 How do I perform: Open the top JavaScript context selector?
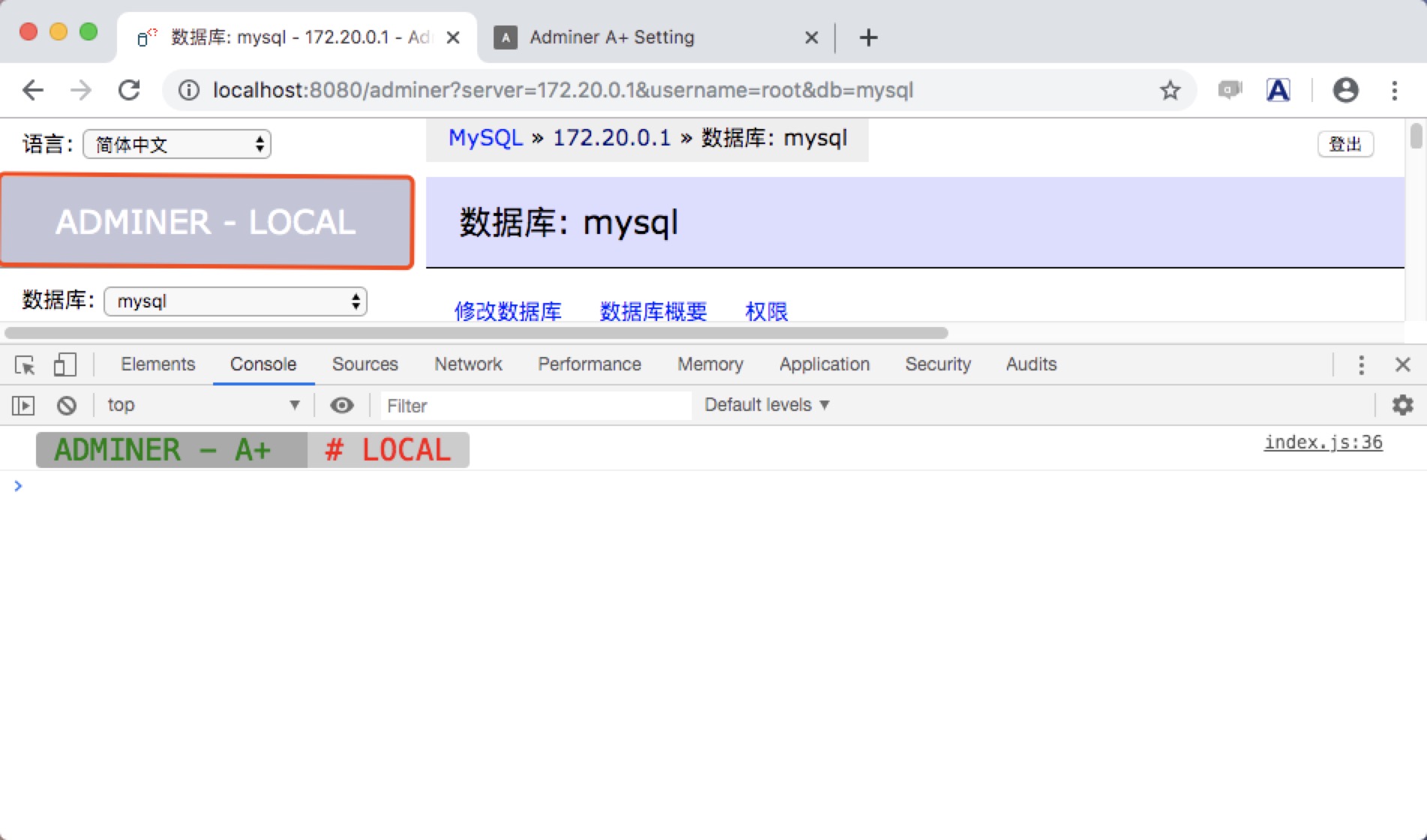(x=203, y=405)
